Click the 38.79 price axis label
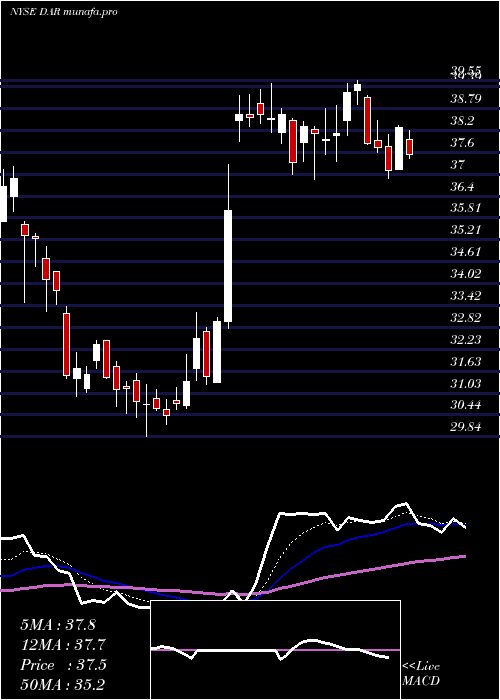500x700 pixels. [466, 98]
